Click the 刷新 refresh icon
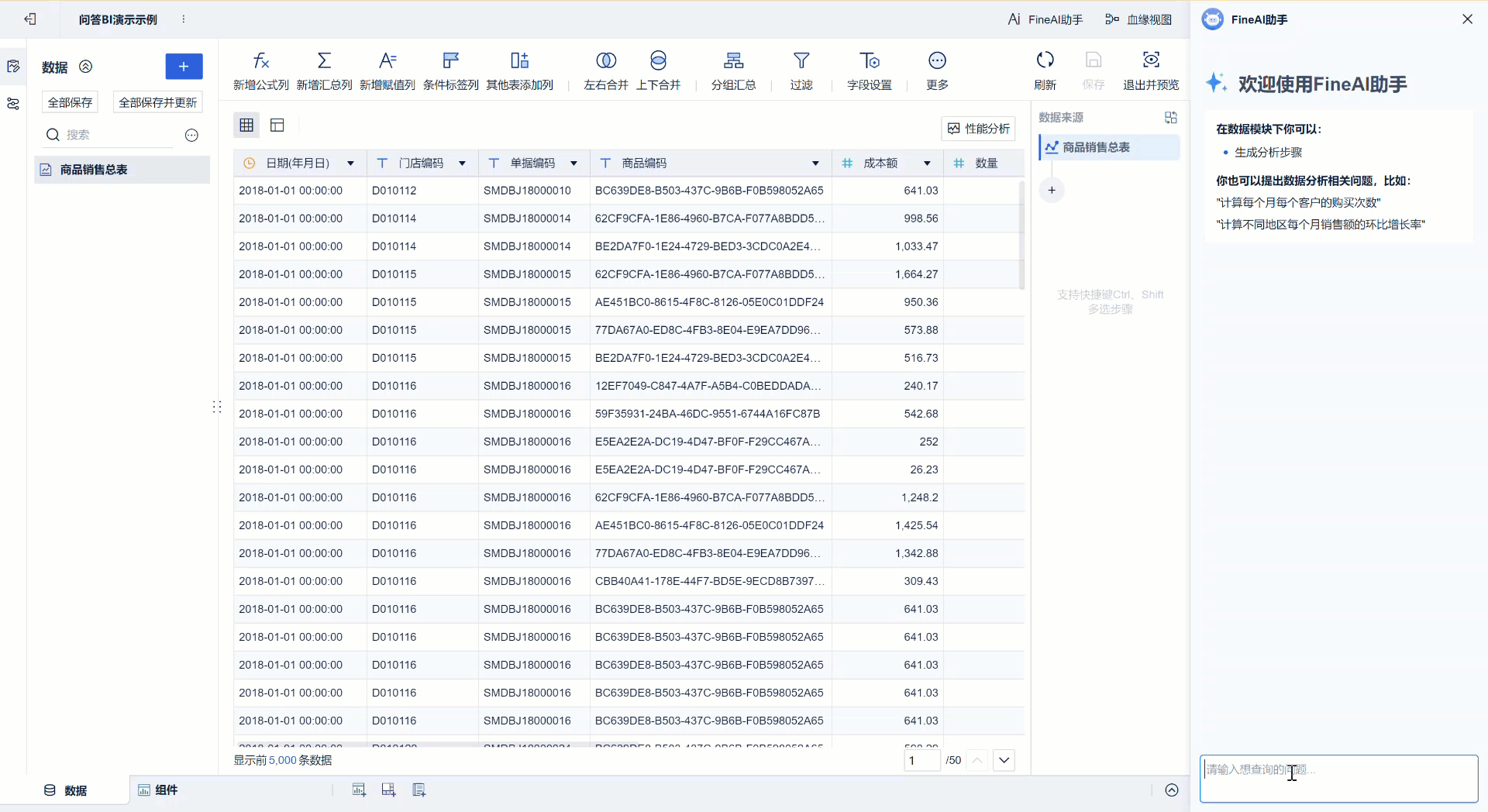 (x=1045, y=60)
